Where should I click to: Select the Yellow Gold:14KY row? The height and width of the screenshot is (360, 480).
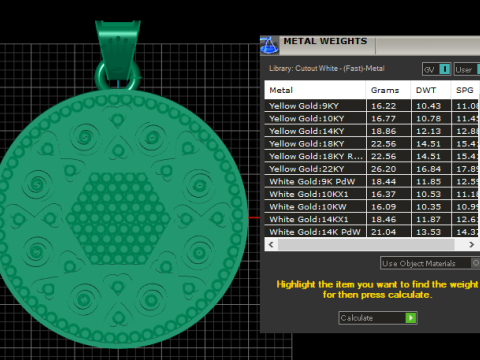tap(372, 131)
